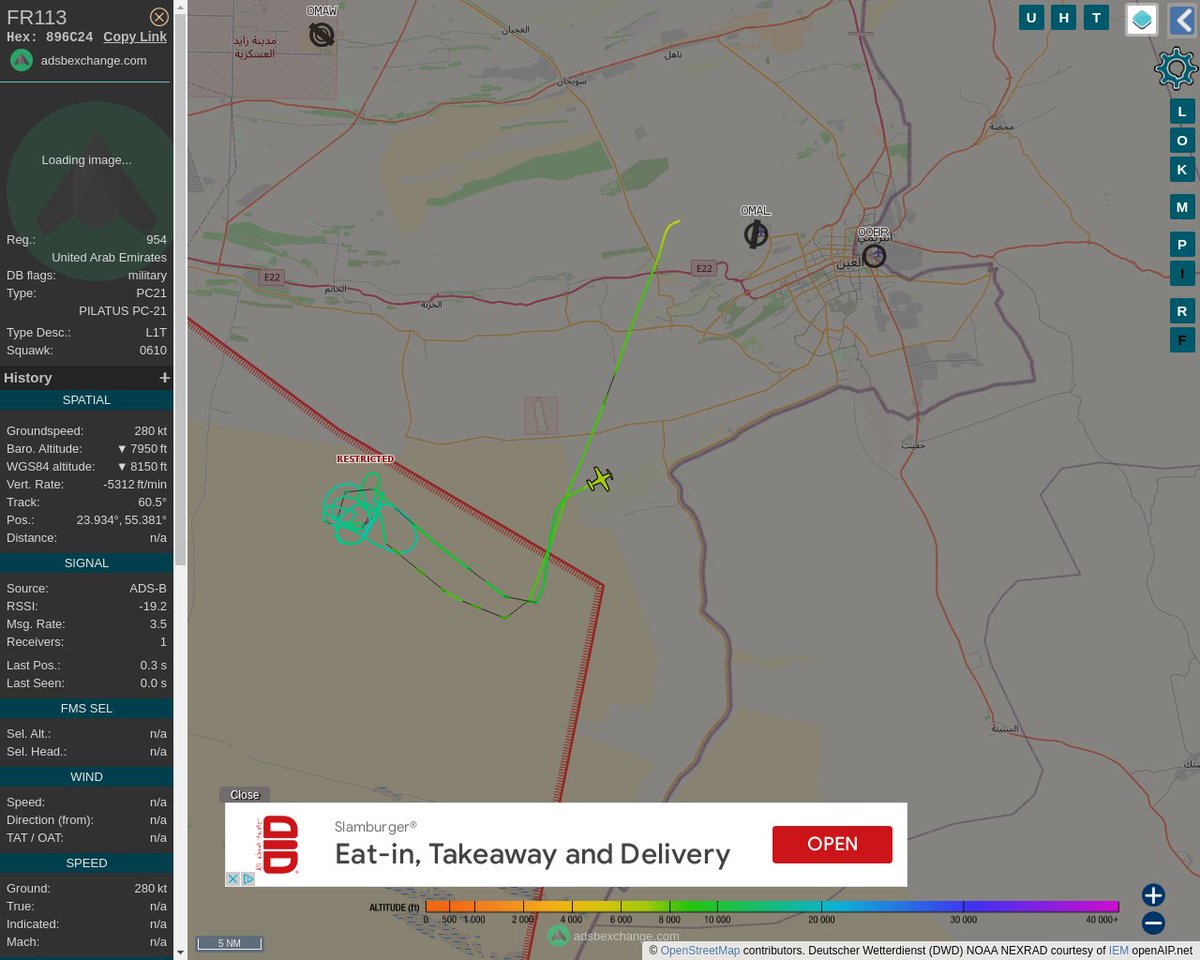The height and width of the screenshot is (960, 1200).
Task: Open the adsbexchange.com logo link
Action: [x=79, y=60]
